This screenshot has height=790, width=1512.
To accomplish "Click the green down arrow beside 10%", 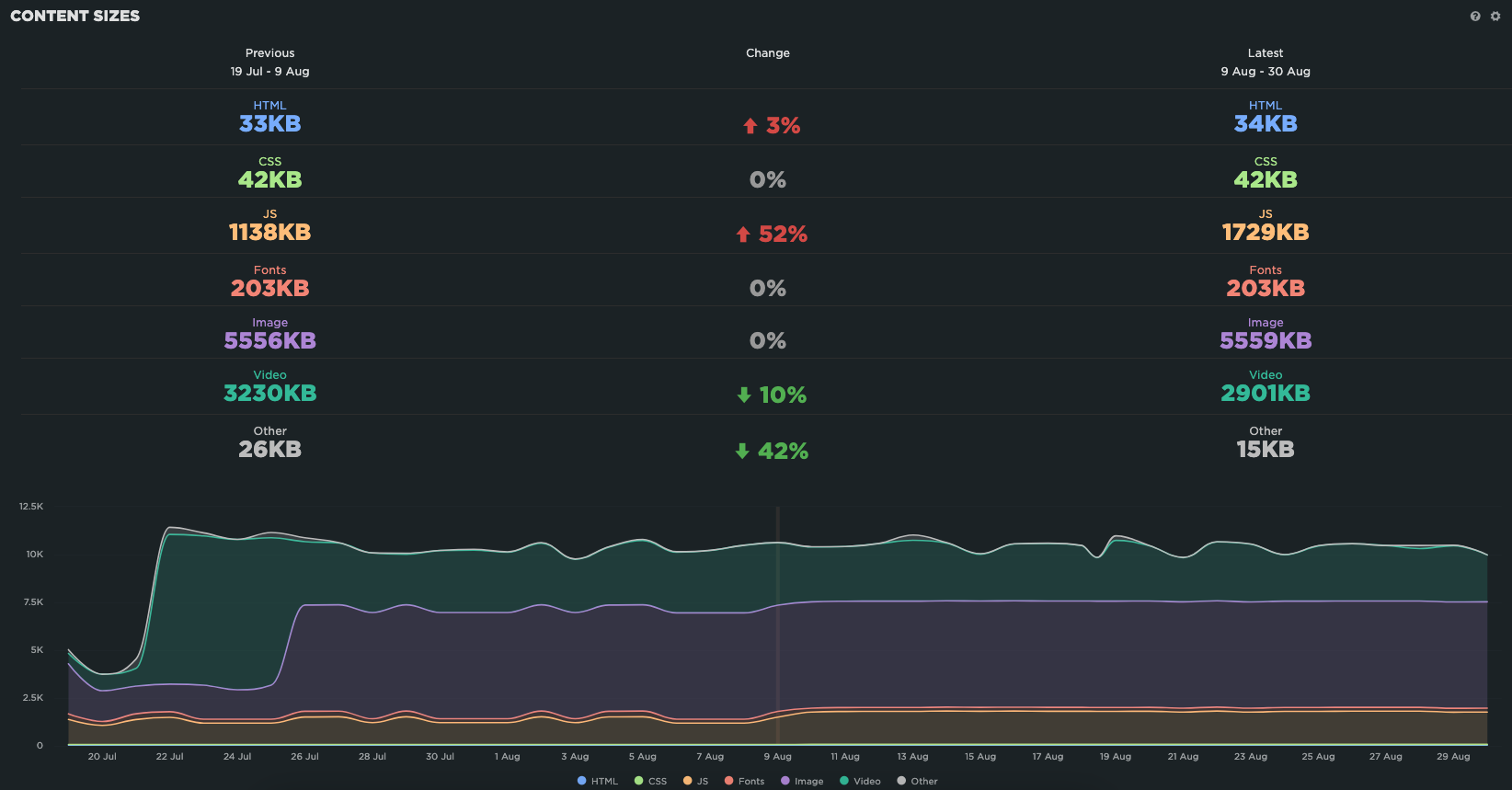I will pyautogui.click(x=744, y=395).
